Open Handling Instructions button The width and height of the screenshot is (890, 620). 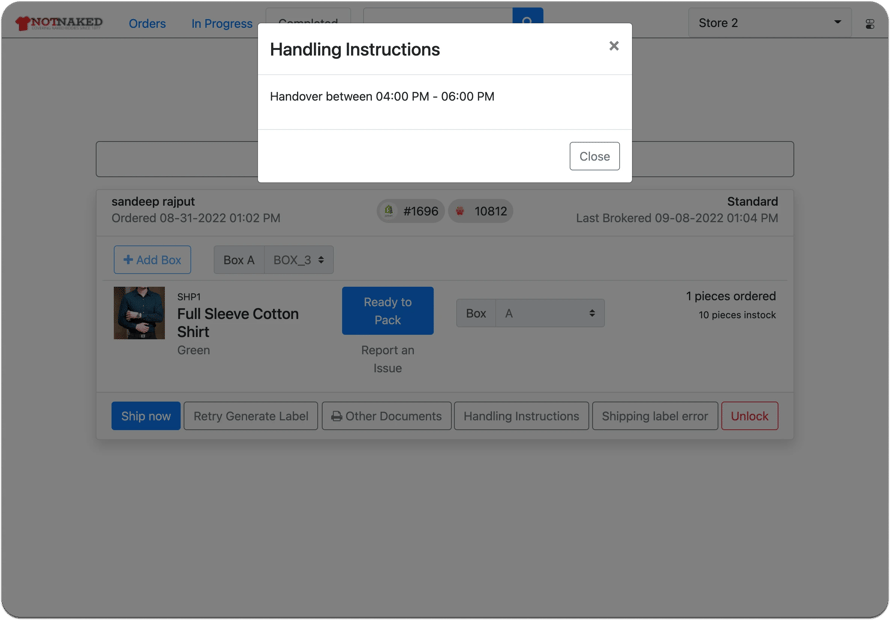point(521,416)
